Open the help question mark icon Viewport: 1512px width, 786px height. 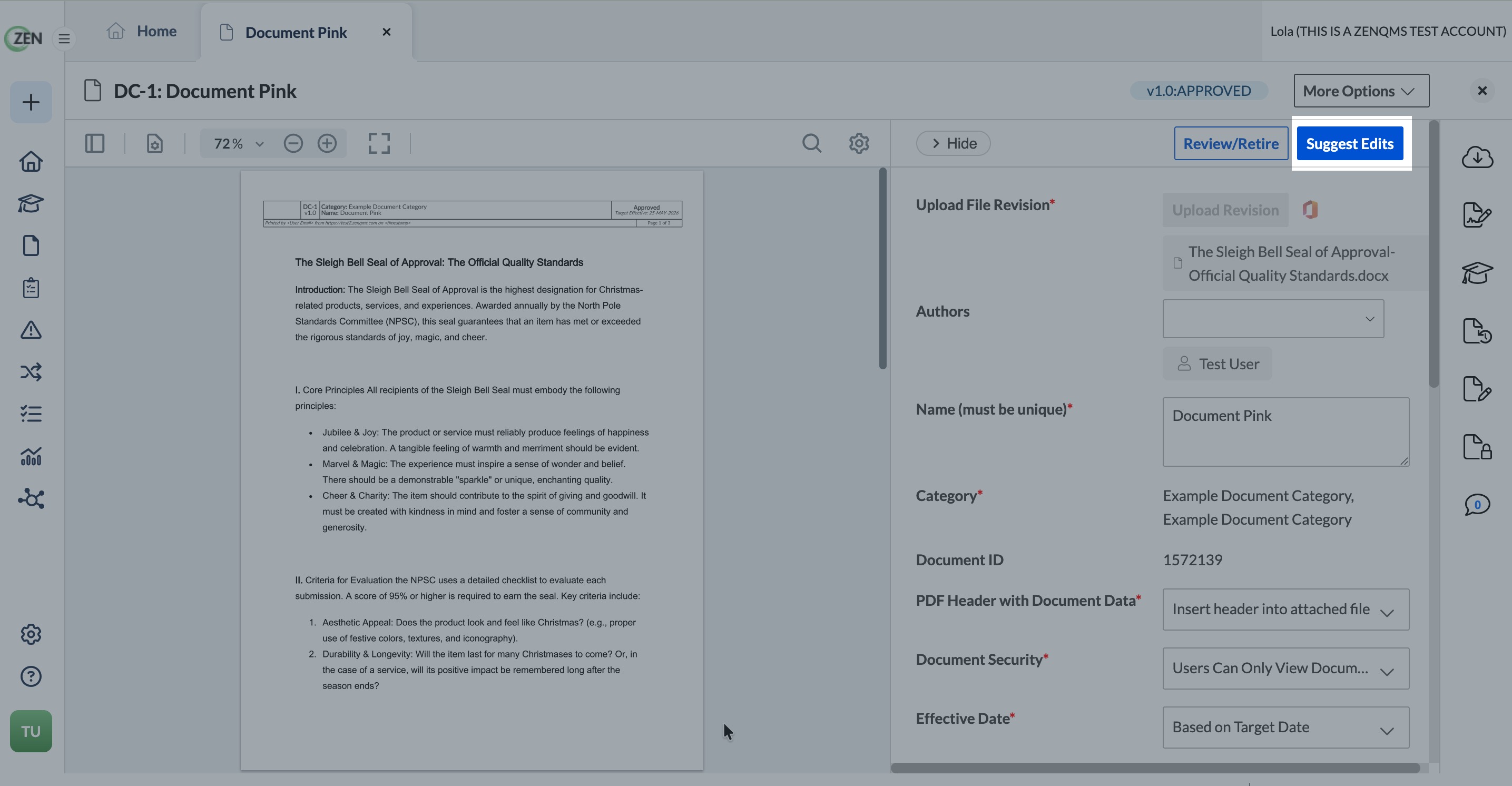tap(31, 677)
